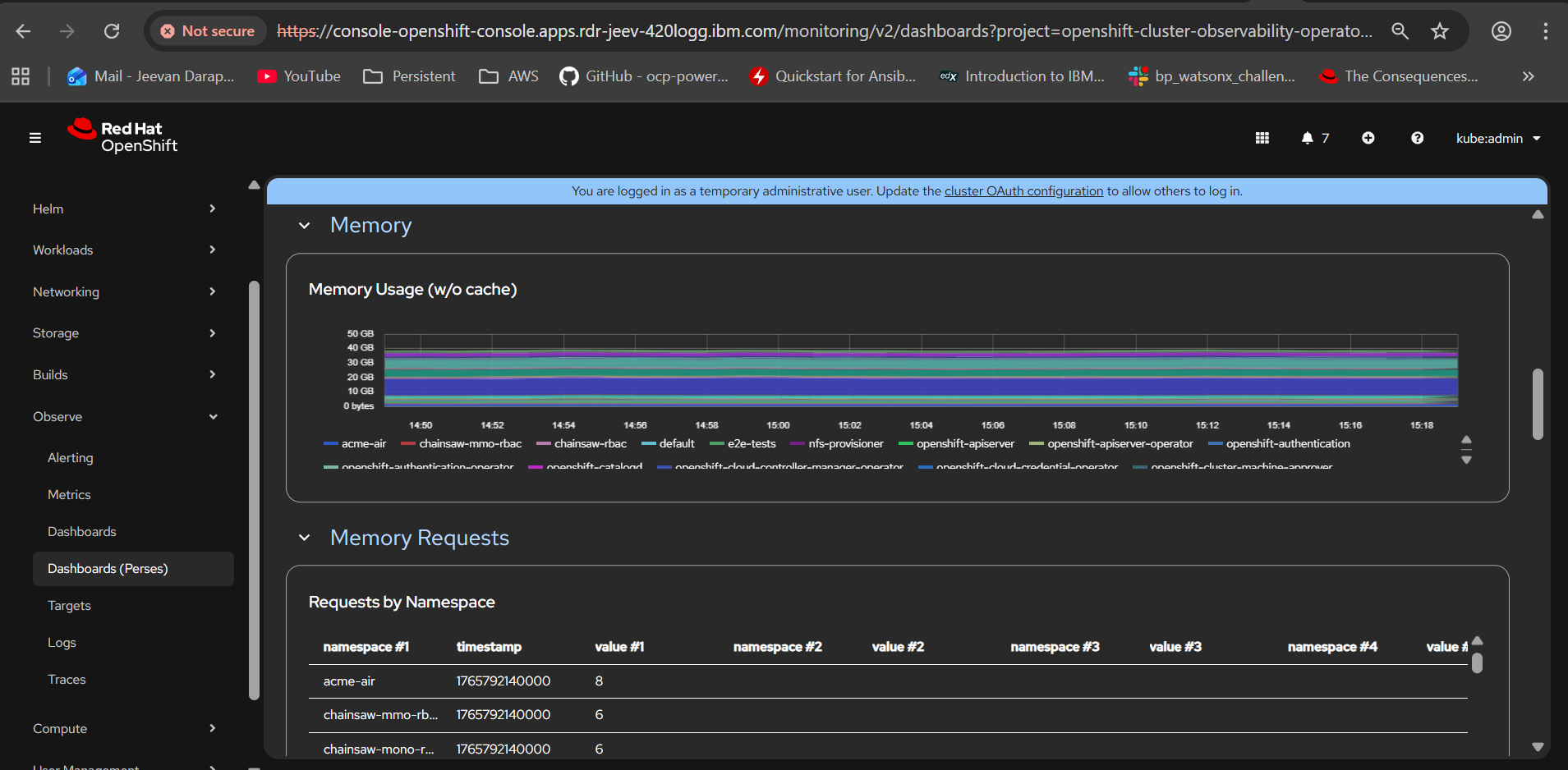Toggle openshift-authentication legend series

pos(1287,444)
